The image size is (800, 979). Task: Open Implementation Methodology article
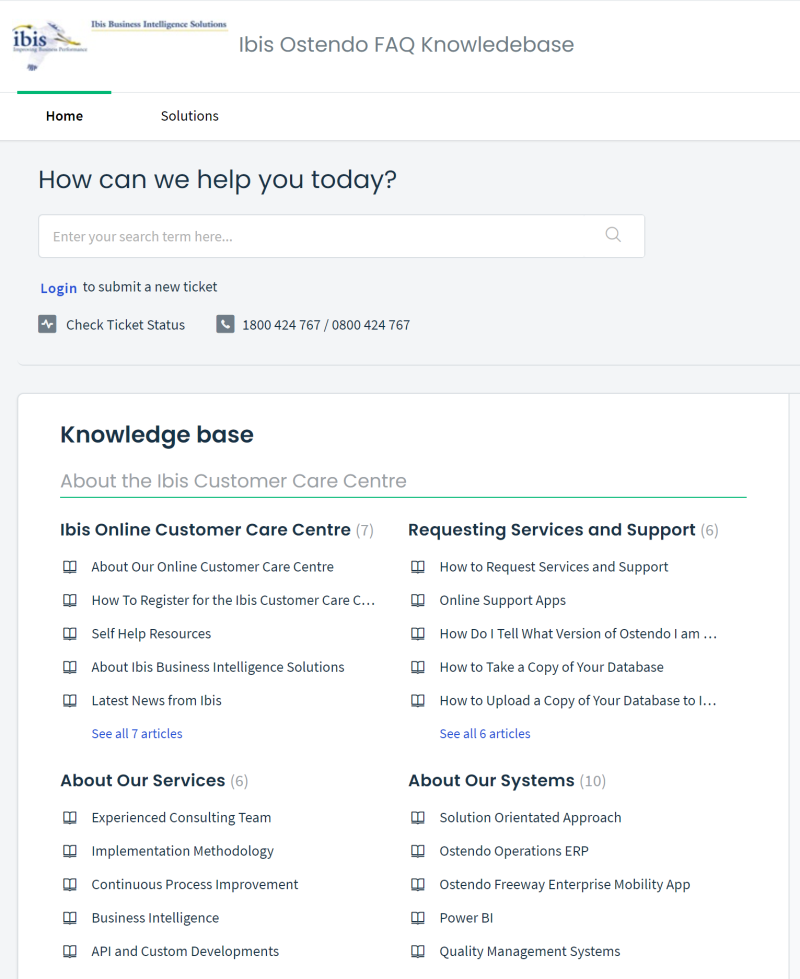pyautogui.click(x=182, y=851)
